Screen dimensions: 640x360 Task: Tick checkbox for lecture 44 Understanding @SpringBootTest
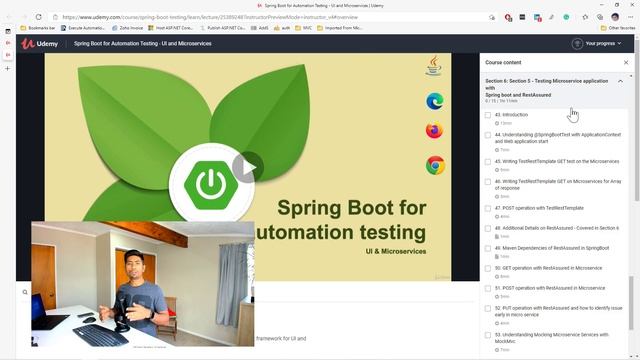click(x=488, y=135)
